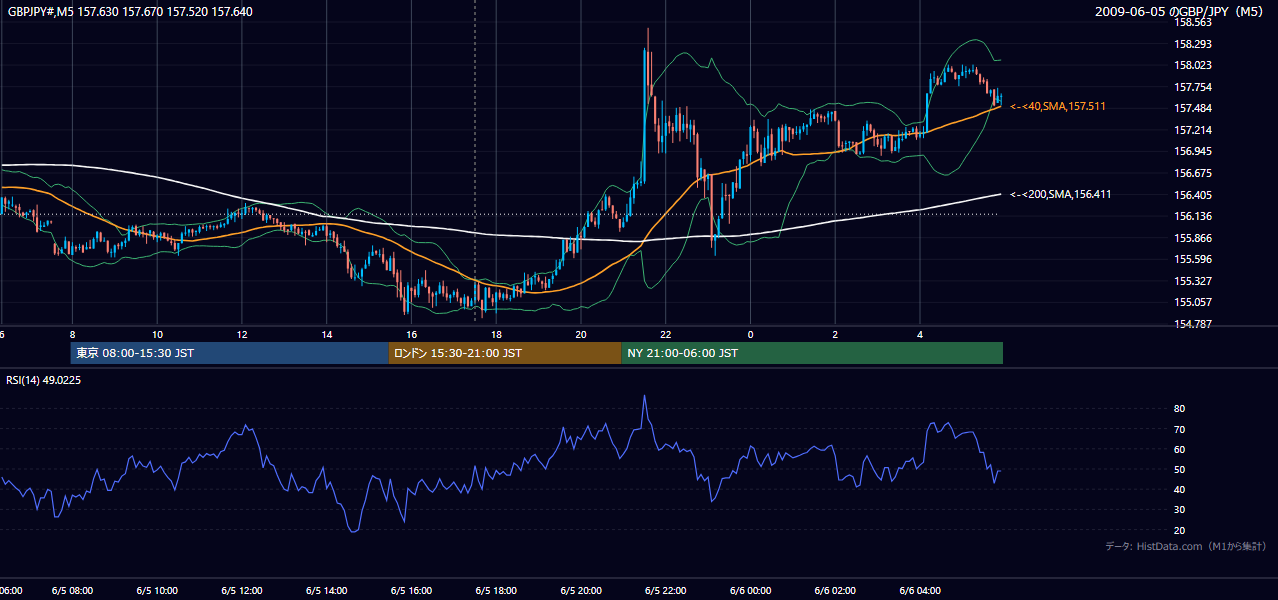The height and width of the screenshot is (600, 1278).
Task: Click hour tick 16 under the price chart
Action: click(x=411, y=334)
